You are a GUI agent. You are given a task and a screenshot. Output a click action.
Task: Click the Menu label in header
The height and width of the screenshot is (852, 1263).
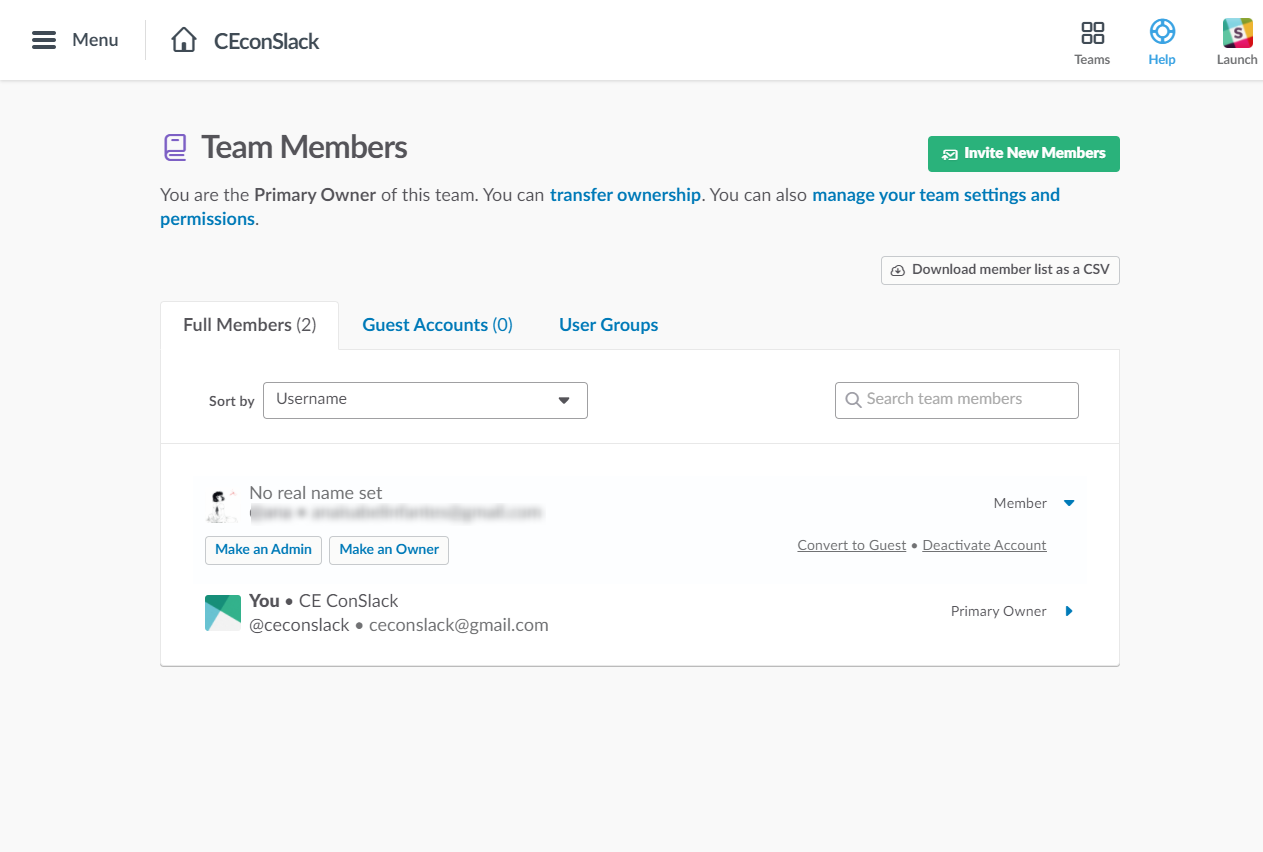(x=95, y=40)
